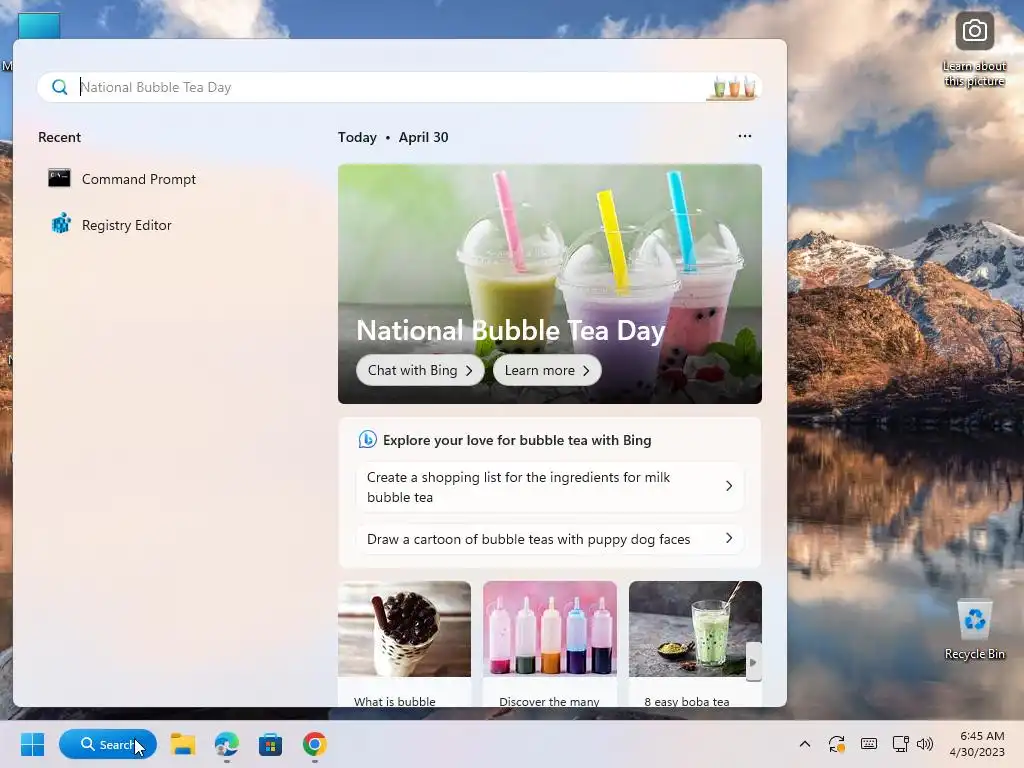Open the Windows Start button
This screenshot has width=1024, height=768.
[x=32, y=744]
